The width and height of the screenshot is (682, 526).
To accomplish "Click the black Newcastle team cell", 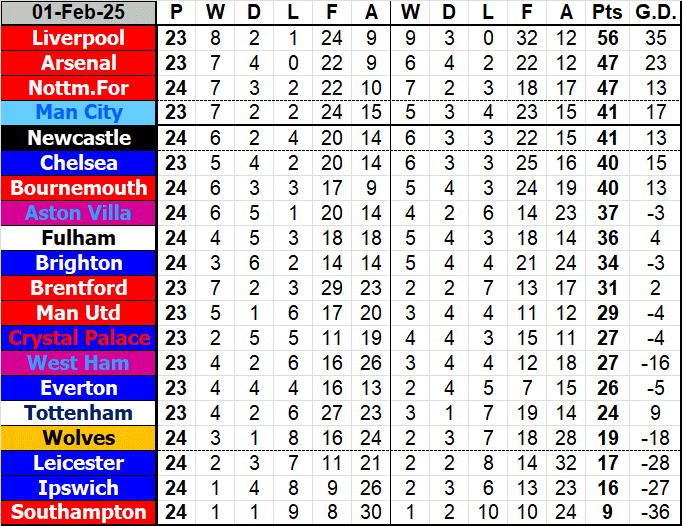I will (x=78, y=138).
